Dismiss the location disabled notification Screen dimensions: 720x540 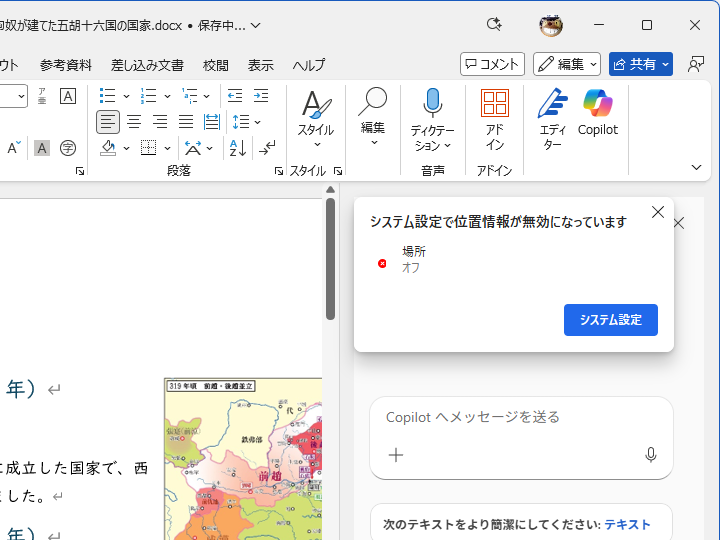coord(658,212)
